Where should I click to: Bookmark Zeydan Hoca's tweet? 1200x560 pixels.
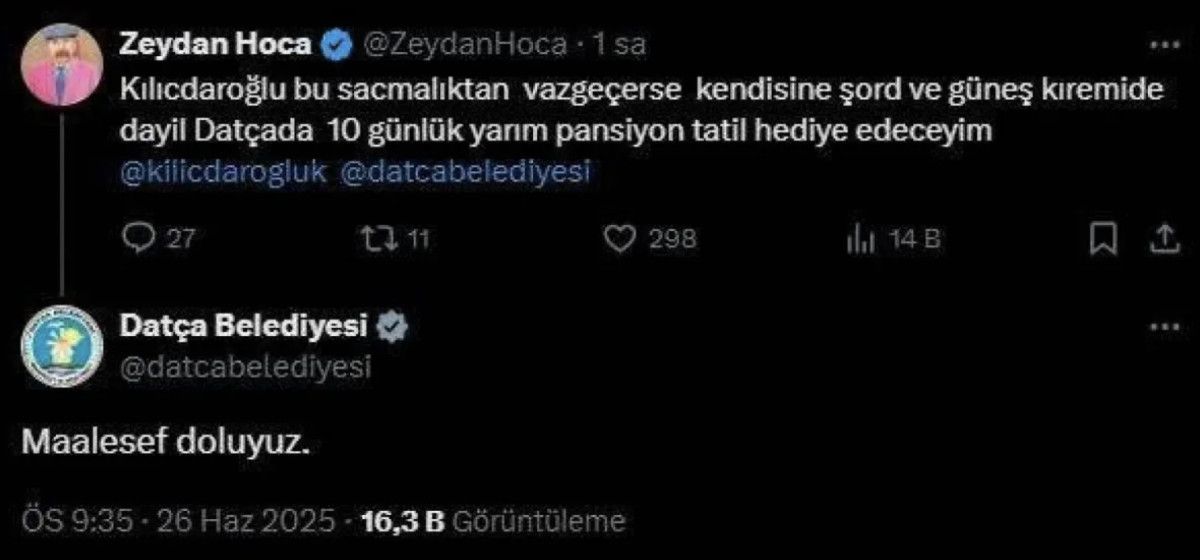(x=1103, y=239)
